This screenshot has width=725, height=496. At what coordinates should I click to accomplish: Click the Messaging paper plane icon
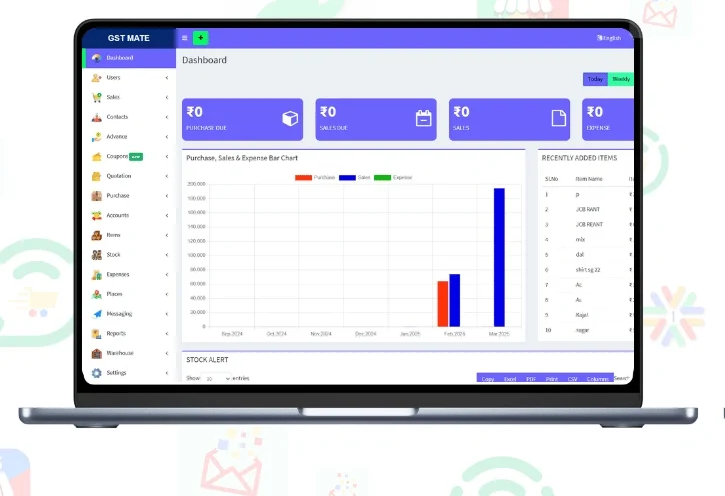coord(97,314)
